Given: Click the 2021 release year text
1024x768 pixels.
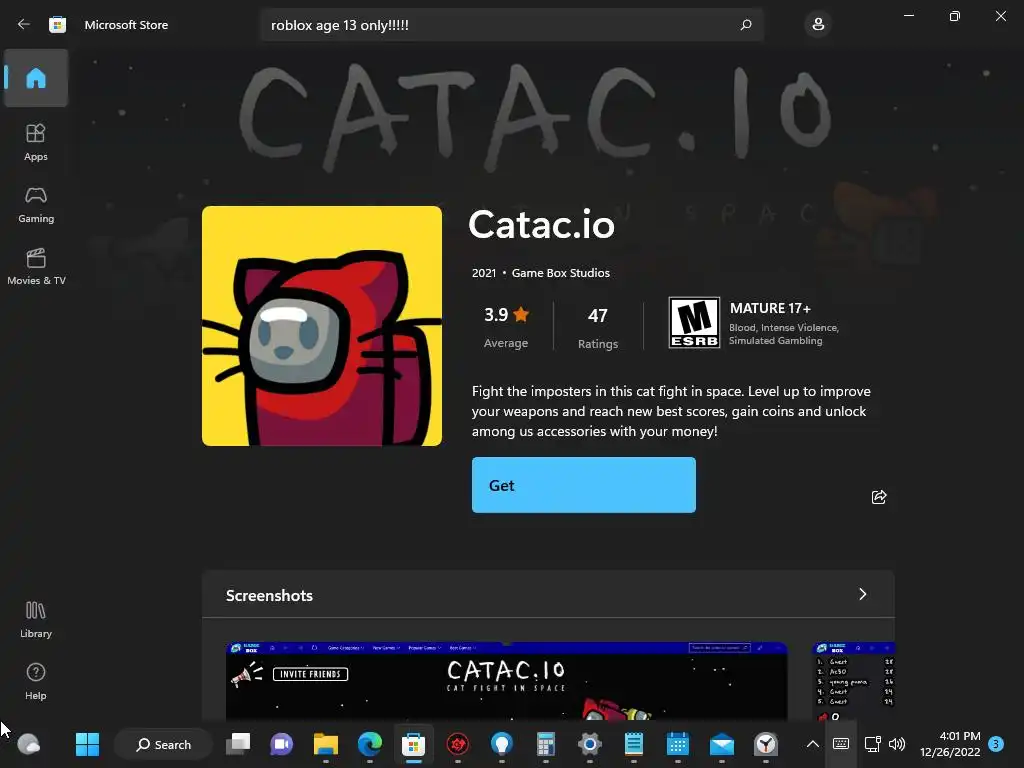Looking at the screenshot, I should (484, 273).
